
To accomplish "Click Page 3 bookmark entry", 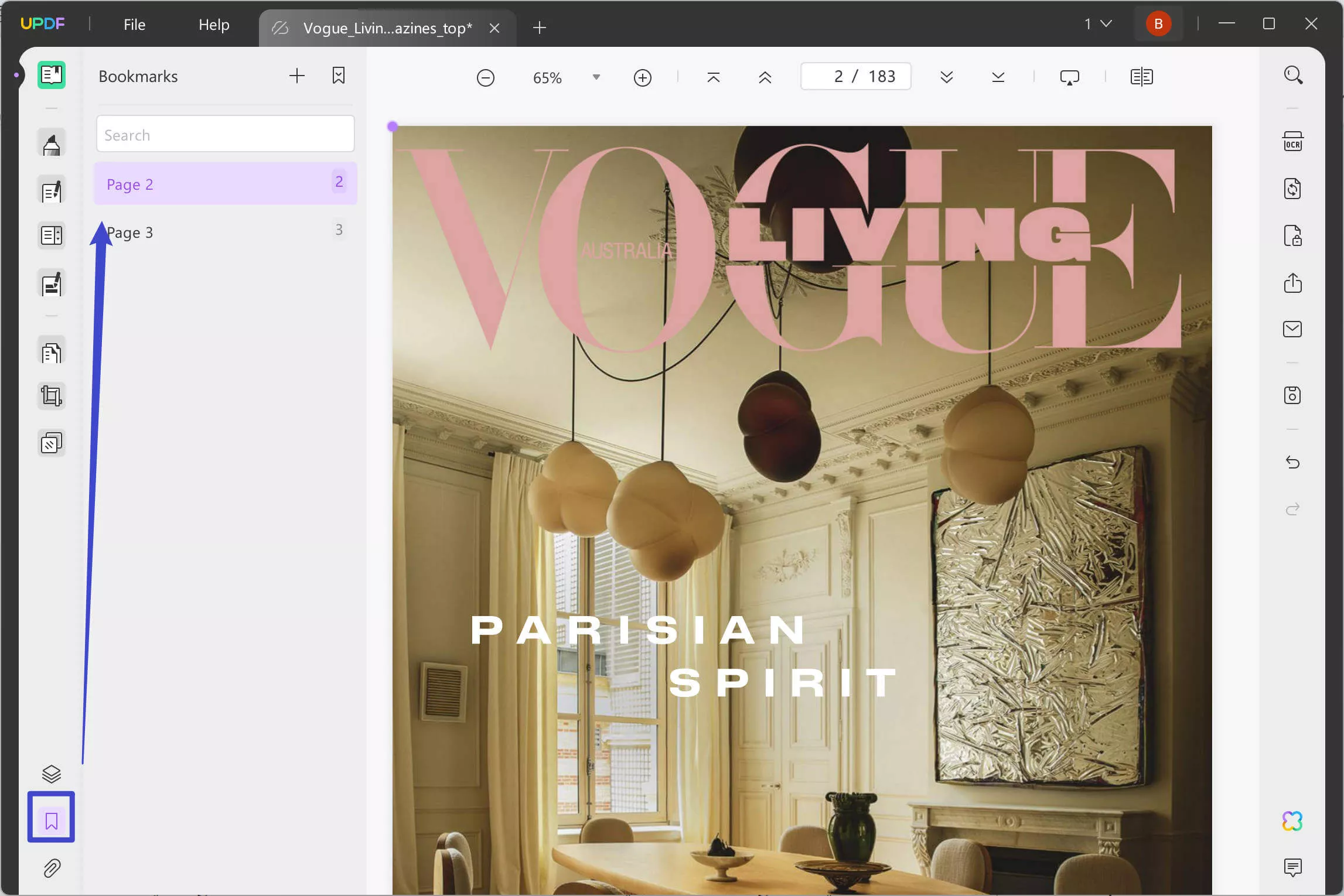I will click(130, 231).
